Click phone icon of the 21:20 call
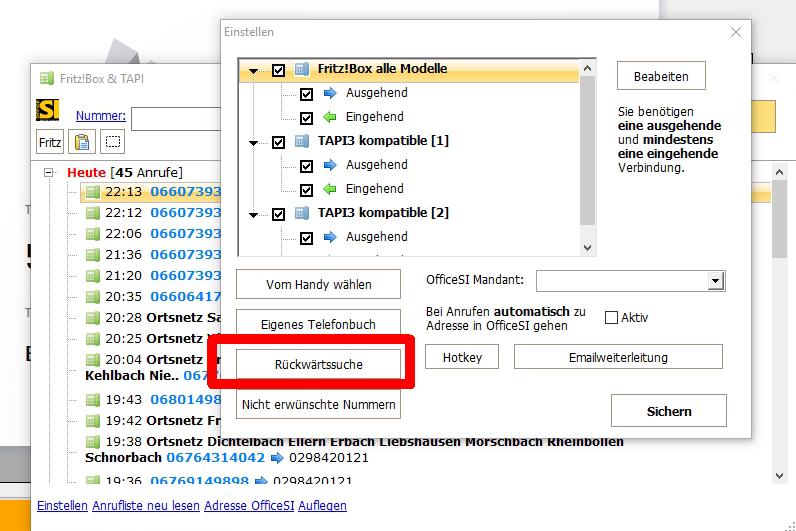Screen dimensions: 796x531 pos(92,276)
